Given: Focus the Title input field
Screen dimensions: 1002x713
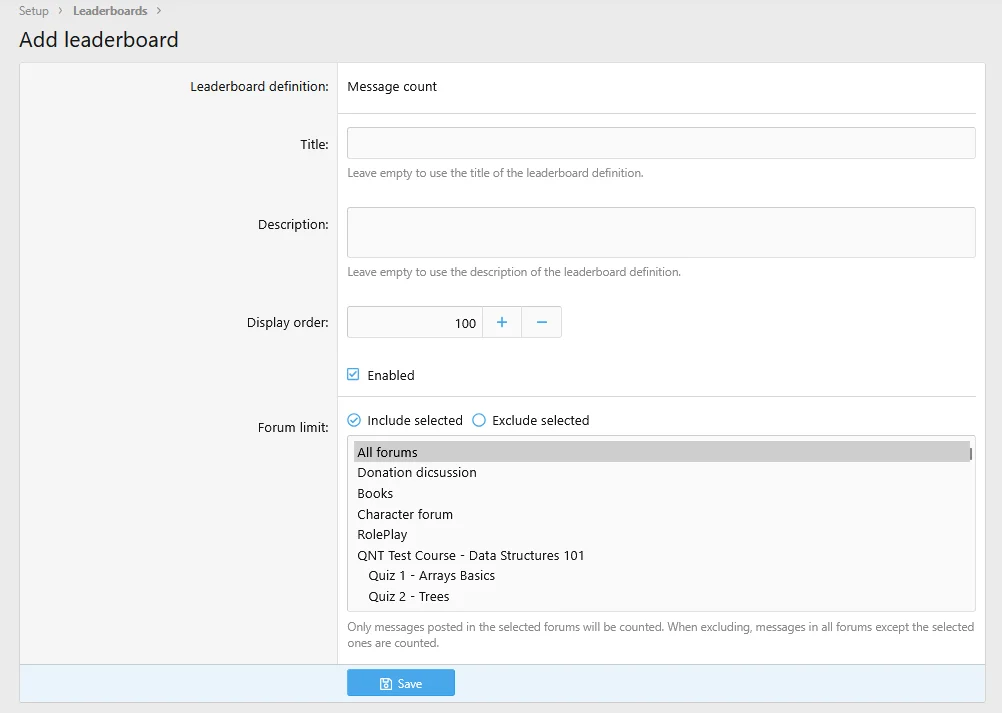Looking at the screenshot, I should point(661,143).
